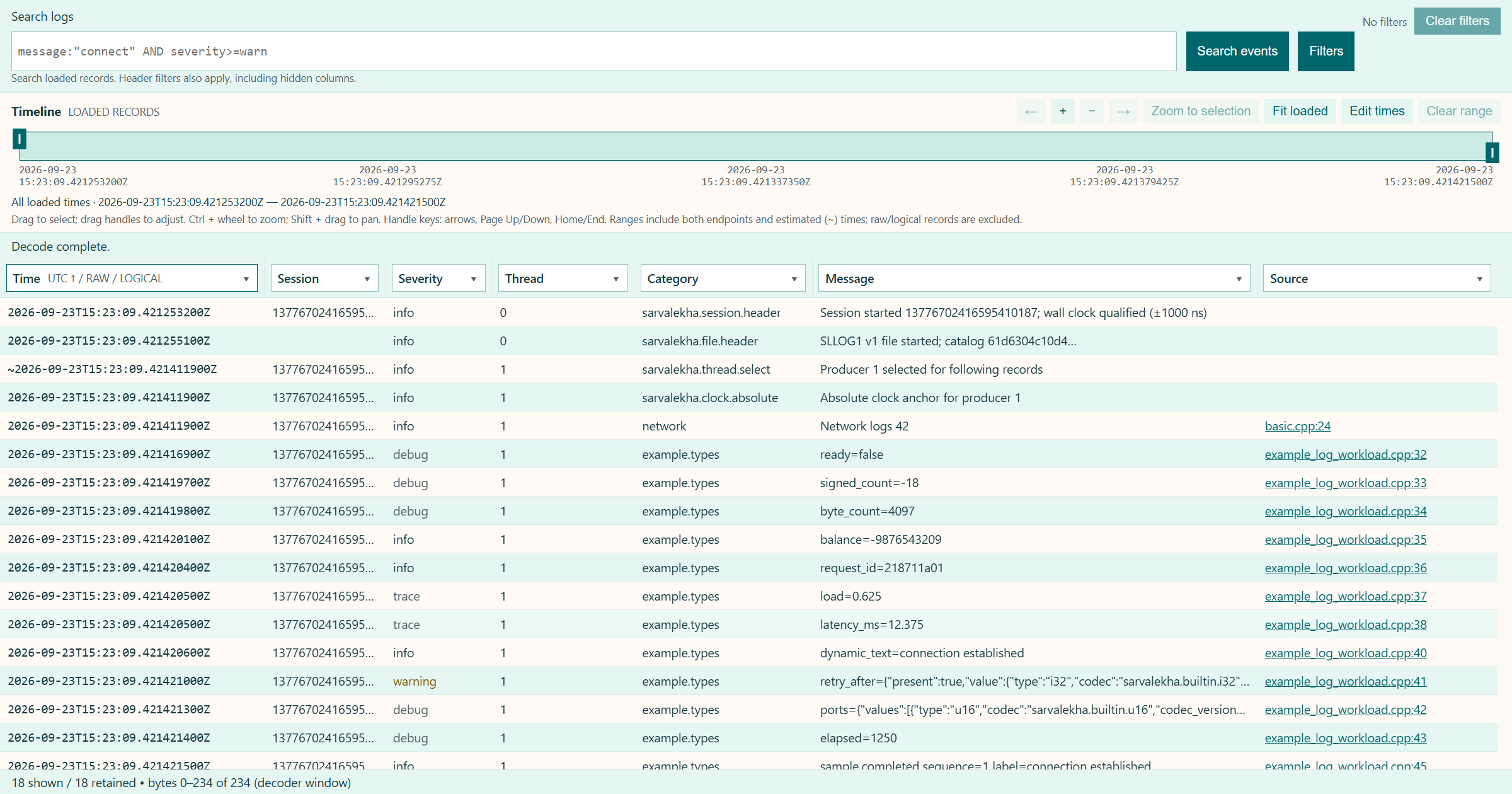The image size is (1512, 794).
Task: Click the estimated timestamp '~2026-09-23T15:23:09.421411900Z'
Action: click(x=112, y=369)
